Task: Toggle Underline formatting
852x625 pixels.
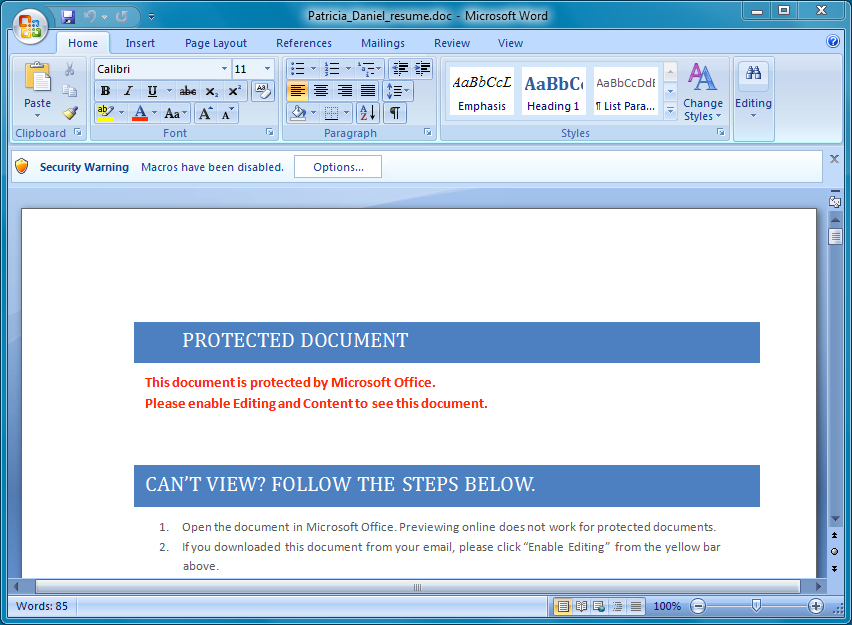Action: [152, 91]
